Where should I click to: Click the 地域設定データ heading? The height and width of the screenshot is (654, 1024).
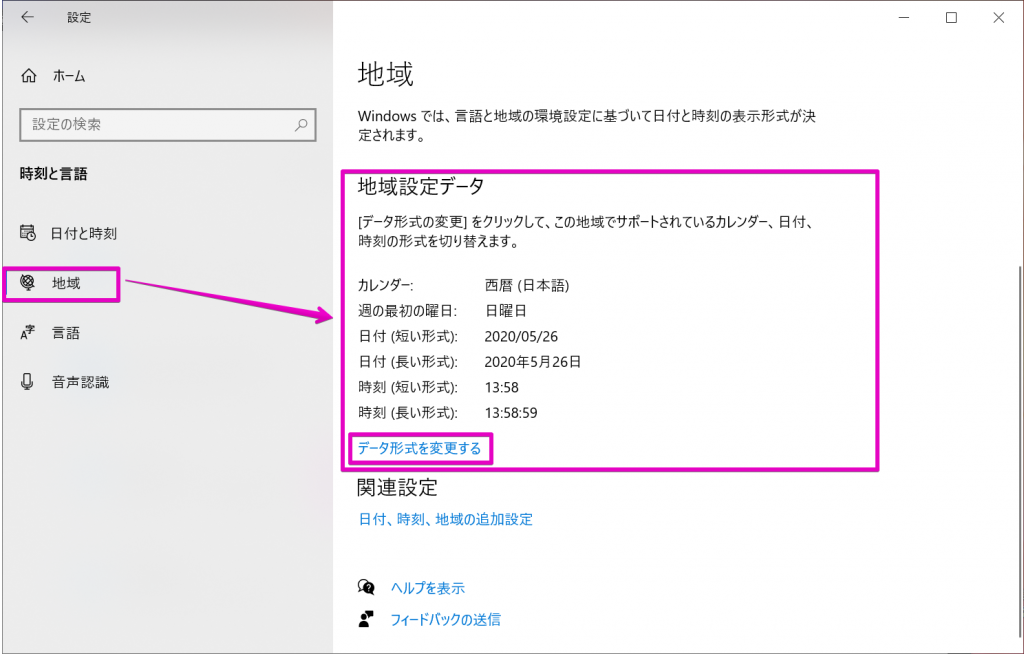click(x=421, y=187)
